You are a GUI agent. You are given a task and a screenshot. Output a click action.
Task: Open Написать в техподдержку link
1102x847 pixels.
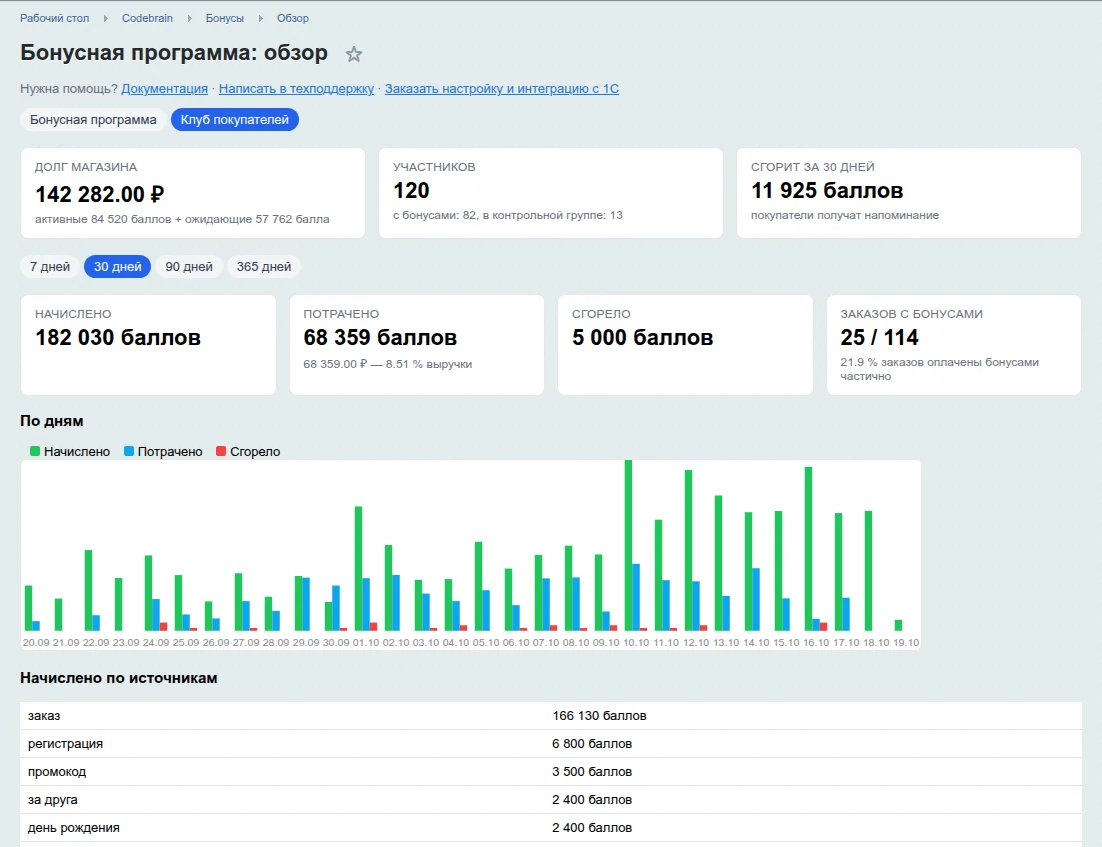click(x=296, y=89)
